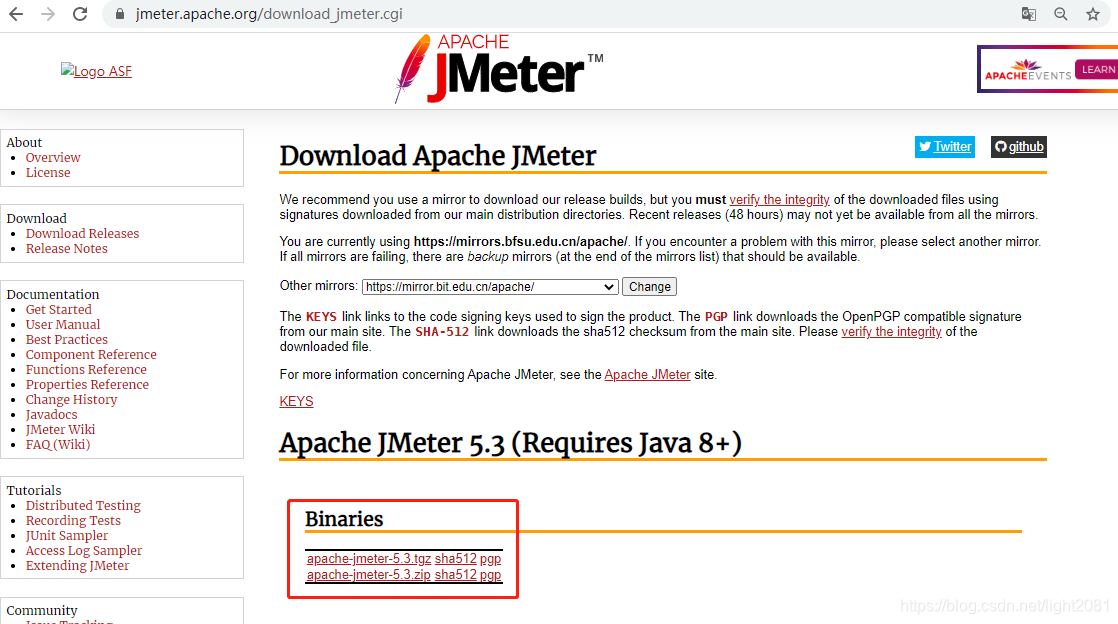Image resolution: width=1118 pixels, height=624 pixels.
Task: Open Javadocs link
Action: click(51, 414)
